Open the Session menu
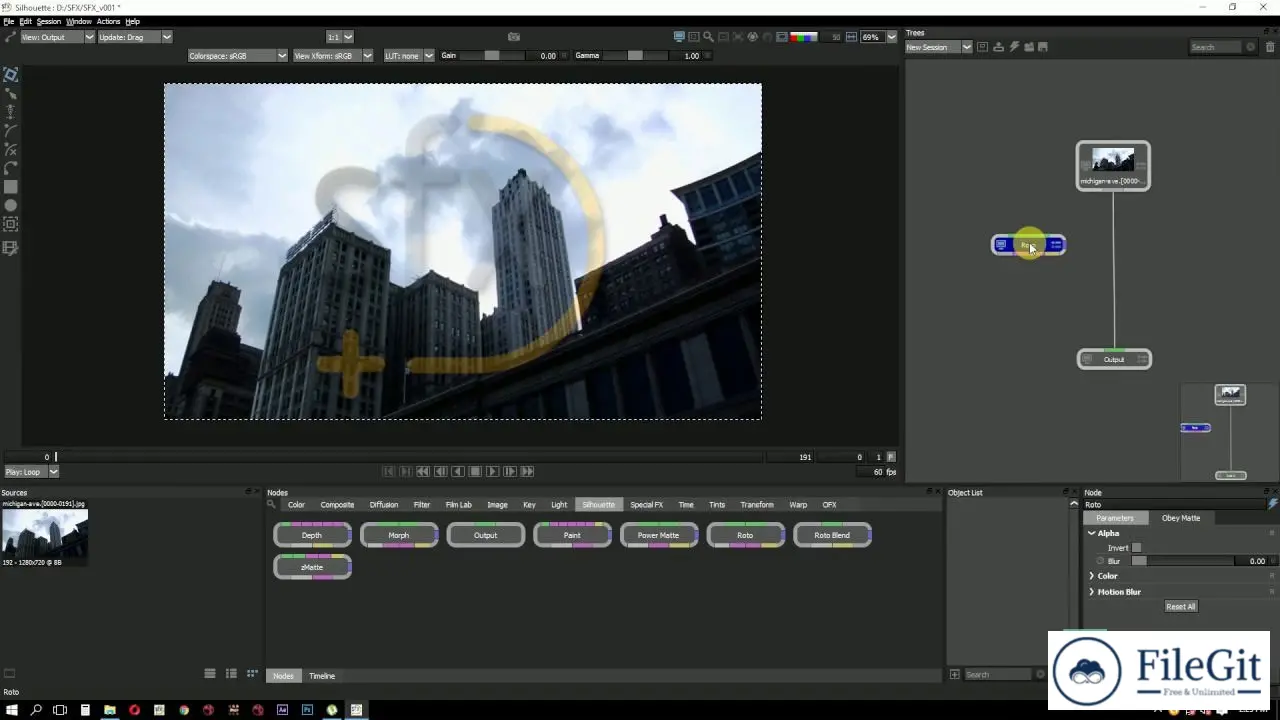The image size is (1280, 720). pyautogui.click(x=49, y=21)
